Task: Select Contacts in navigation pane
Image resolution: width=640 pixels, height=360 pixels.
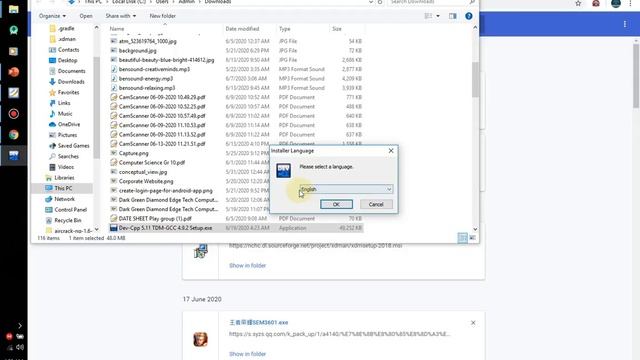Action: (x=64, y=49)
